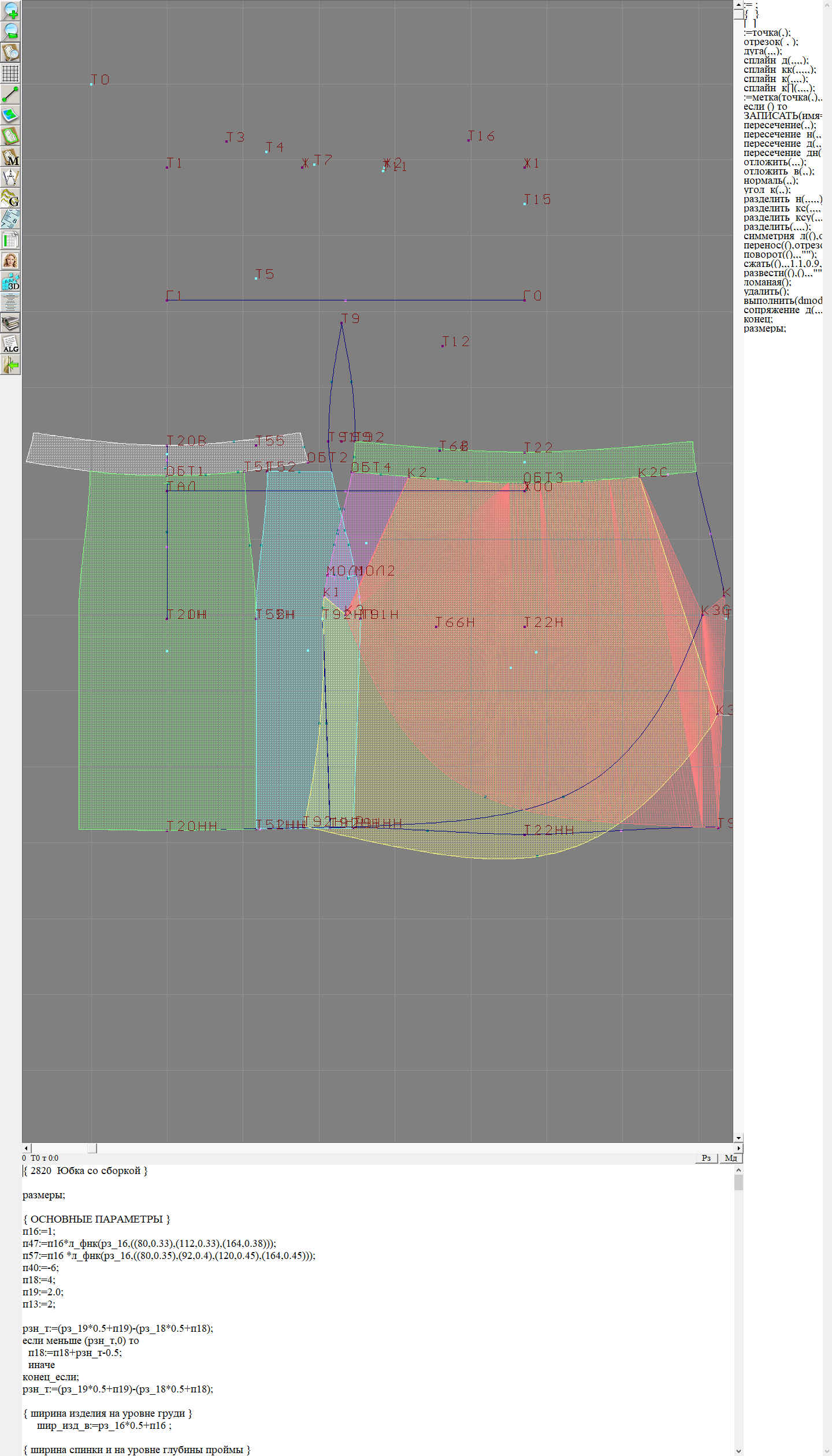
Task: Open the pattern M icon tool
Action: pyautogui.click(x=10, y=157)
